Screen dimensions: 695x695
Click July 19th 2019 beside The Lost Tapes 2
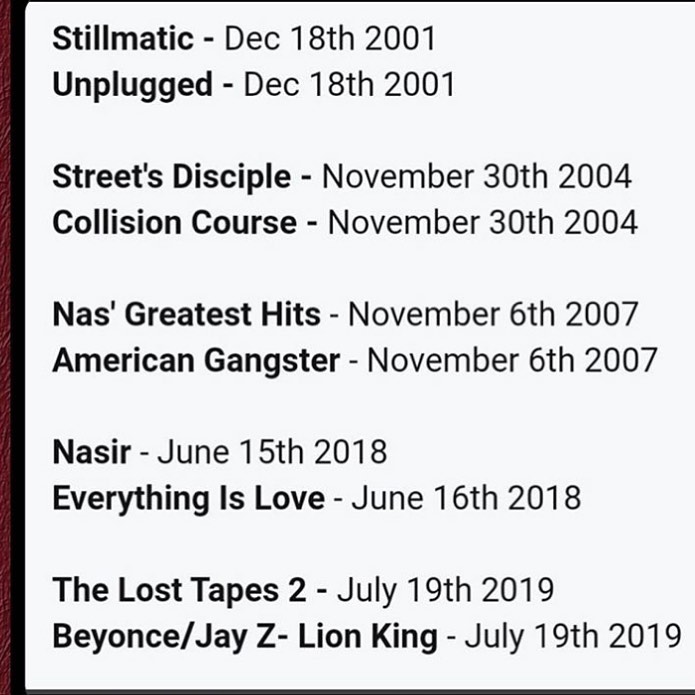[x=445, y=590]
